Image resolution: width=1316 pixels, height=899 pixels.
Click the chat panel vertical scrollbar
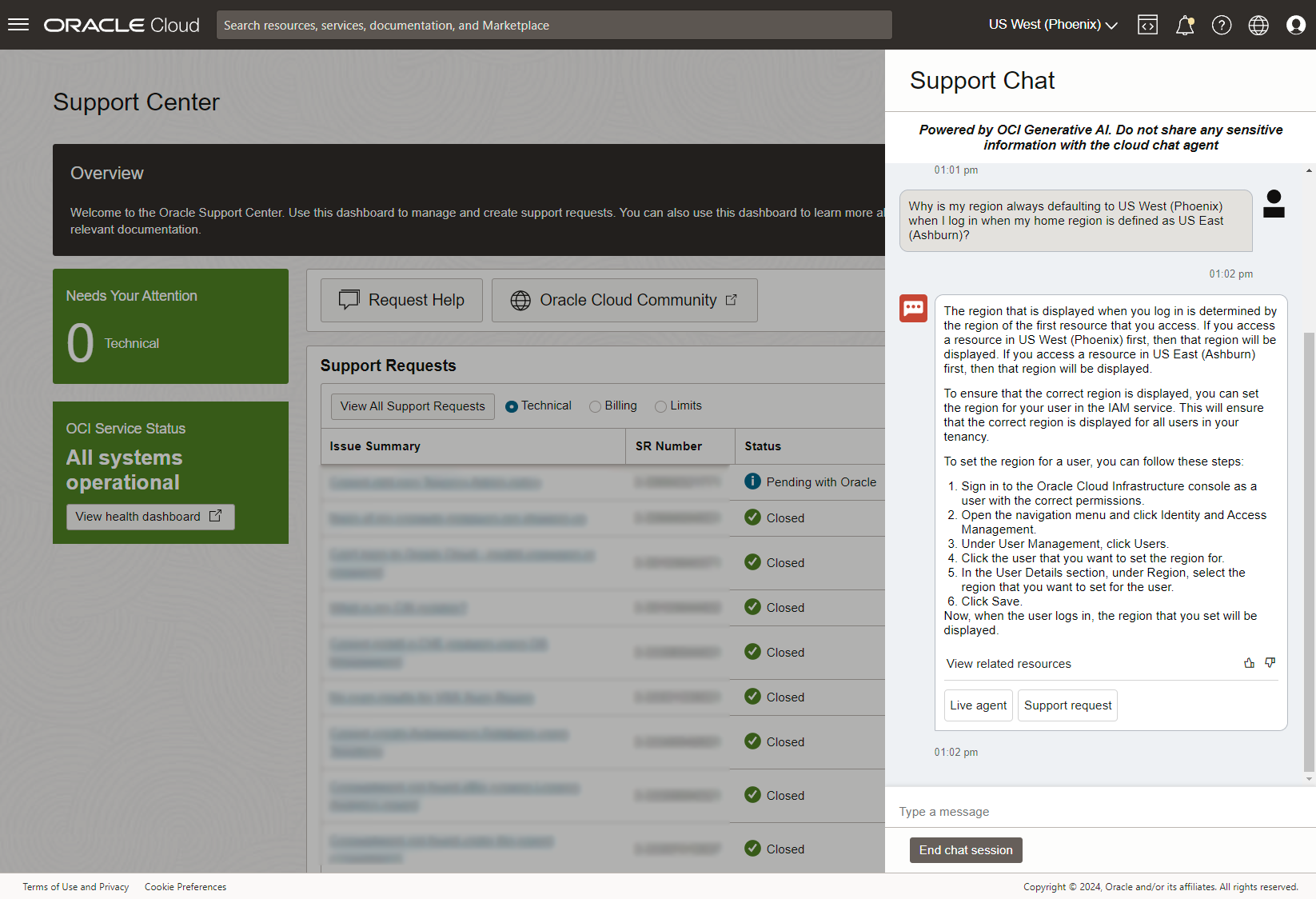click(x=1309, y=552)
